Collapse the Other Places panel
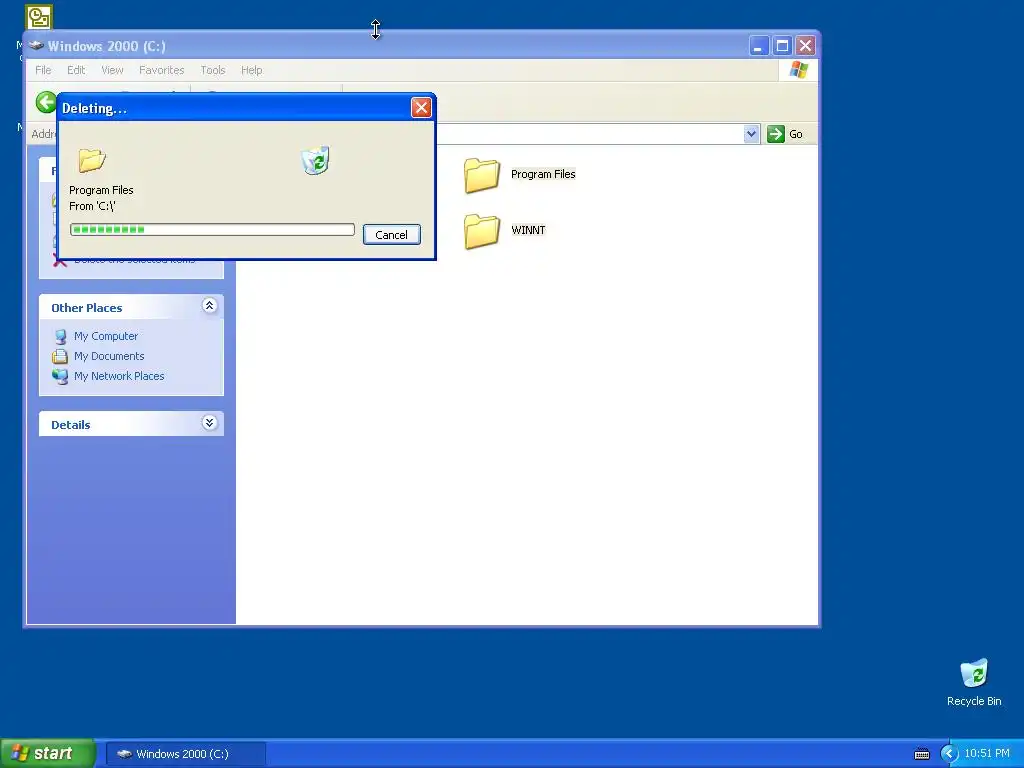This screenshot has height=768, width=1024. point(210,306)
